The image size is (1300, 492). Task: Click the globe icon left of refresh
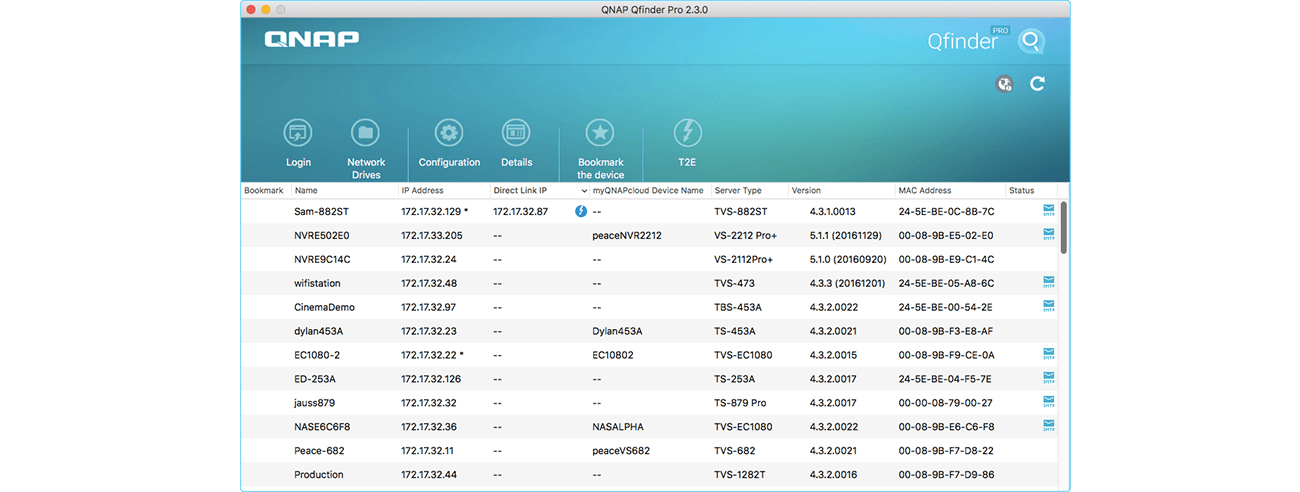(1005, 84)
